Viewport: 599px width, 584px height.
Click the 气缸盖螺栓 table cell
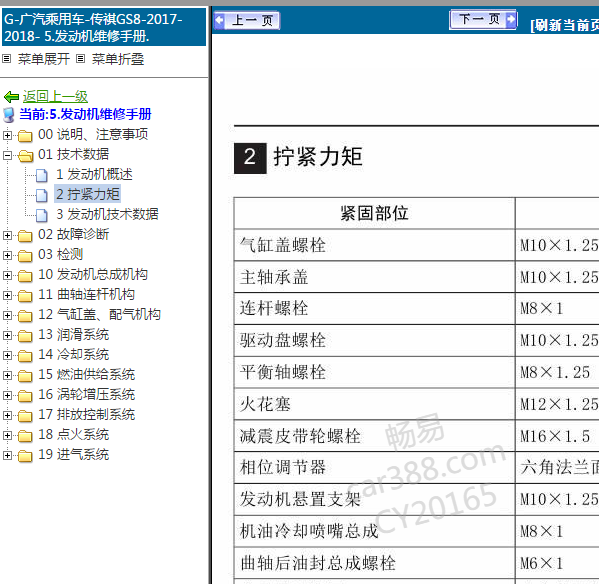tap(374, 245)
